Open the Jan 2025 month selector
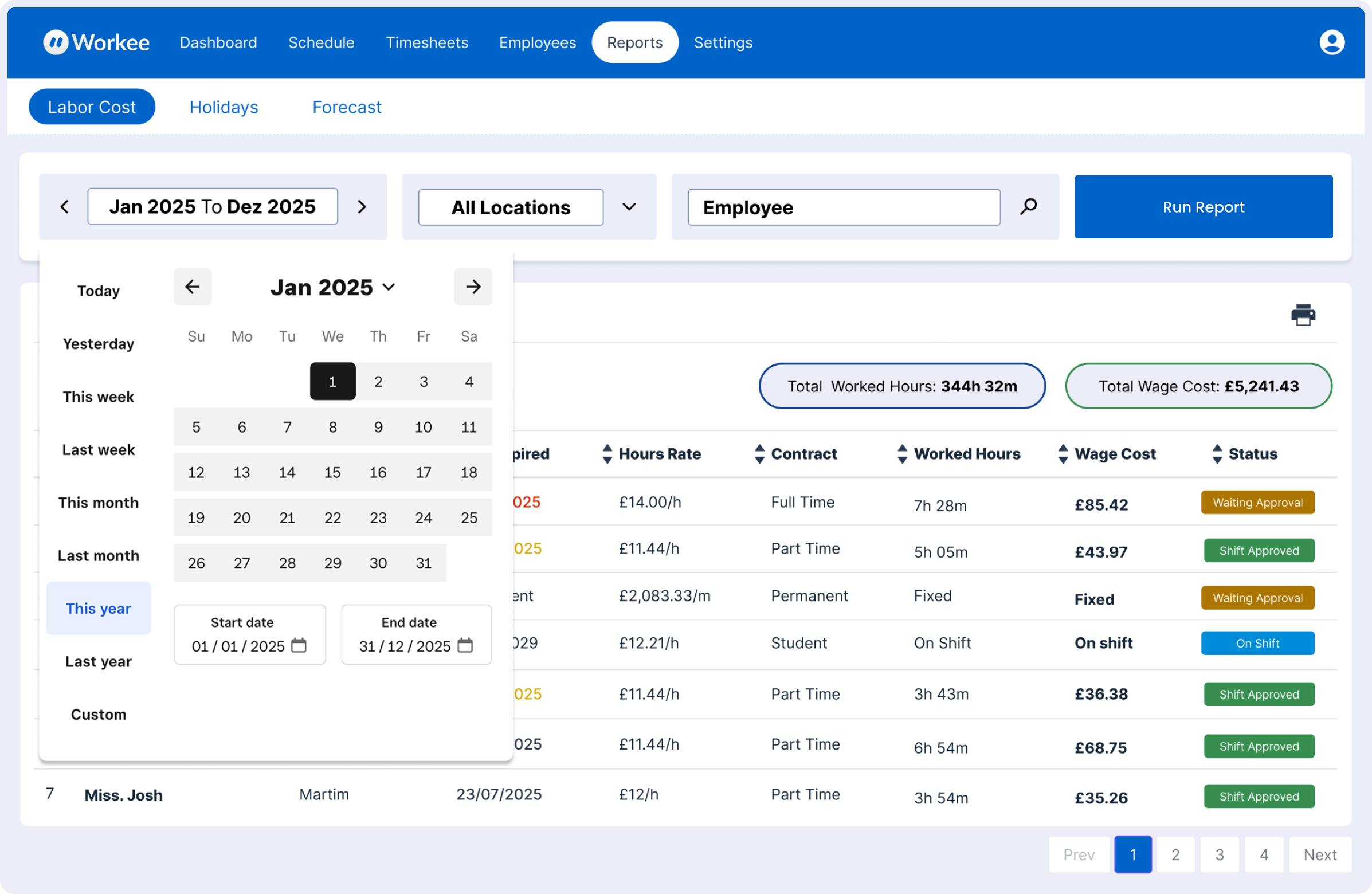Image resolution: width=1372 pixels, height=894 pixels. pos(332,287)
